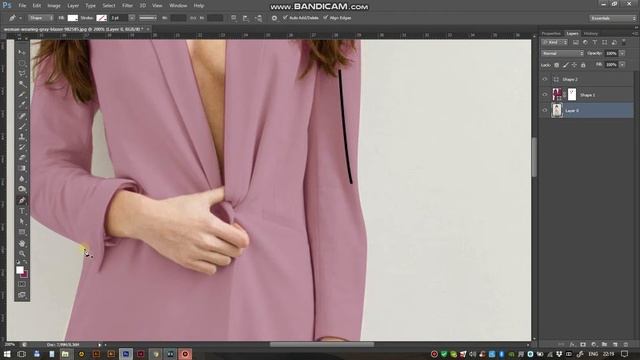Select the Blur tool
640x360 pixels.
tap(22, 179)
